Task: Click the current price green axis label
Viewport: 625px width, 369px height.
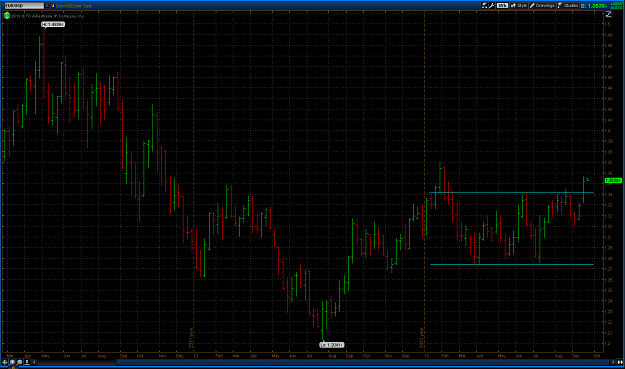Action: pos(613,181)
